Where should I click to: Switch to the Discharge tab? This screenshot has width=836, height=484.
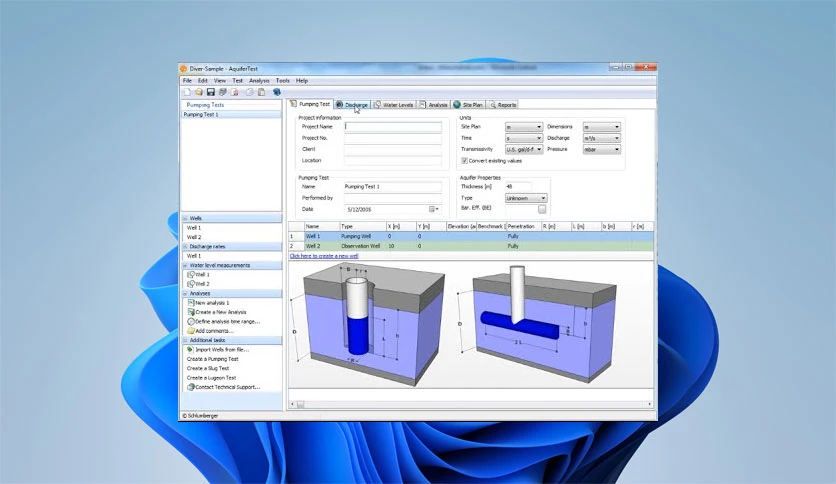[x=352, y=104]
